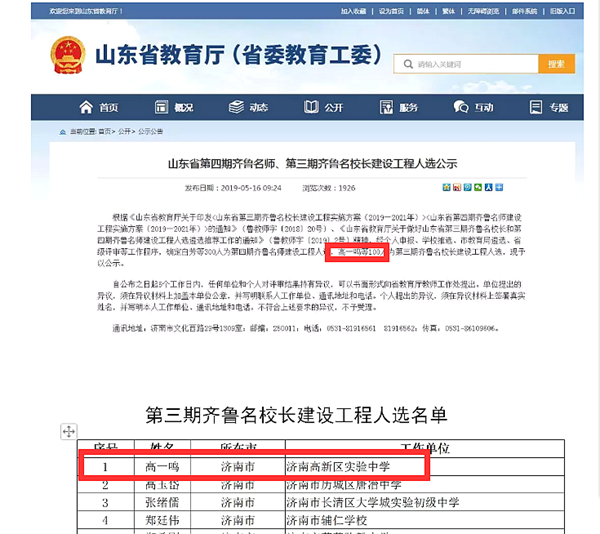Screen dimensions: 600x534
Task: Open more share options plus icon
Action: click(499, 187)
